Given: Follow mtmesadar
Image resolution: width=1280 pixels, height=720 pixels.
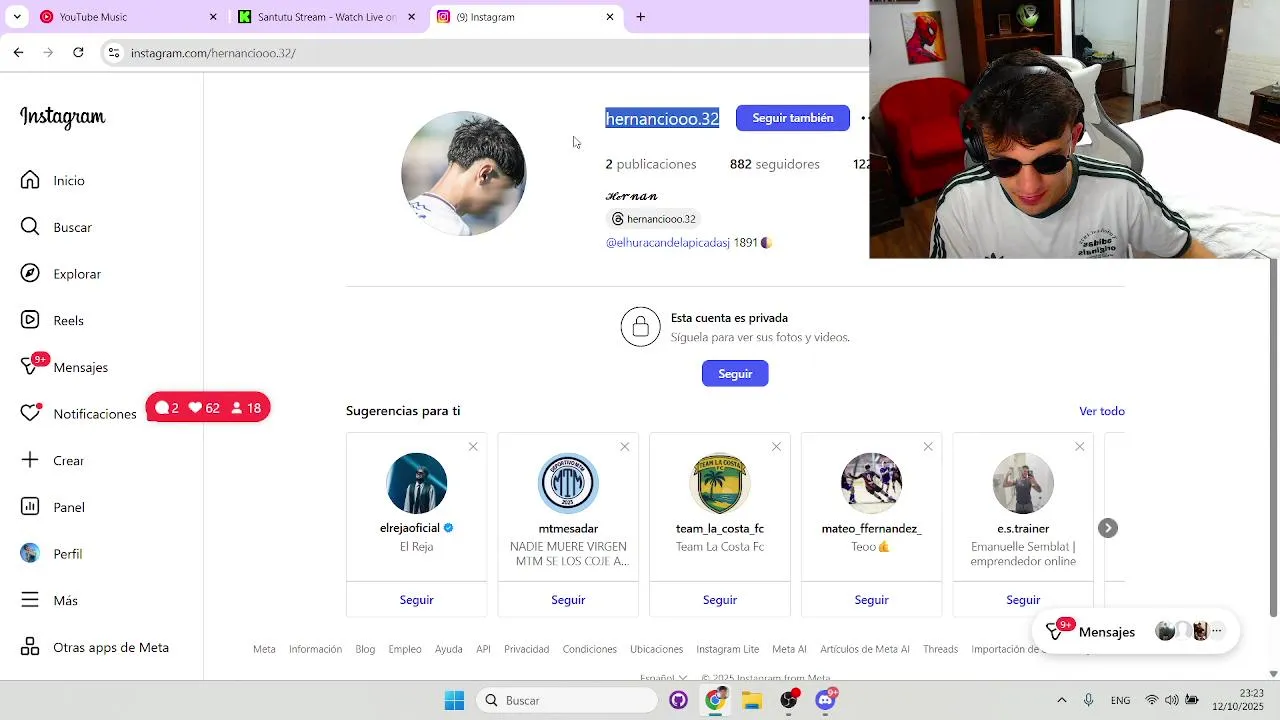Looking at the screenshot, I should click(568, 600).
